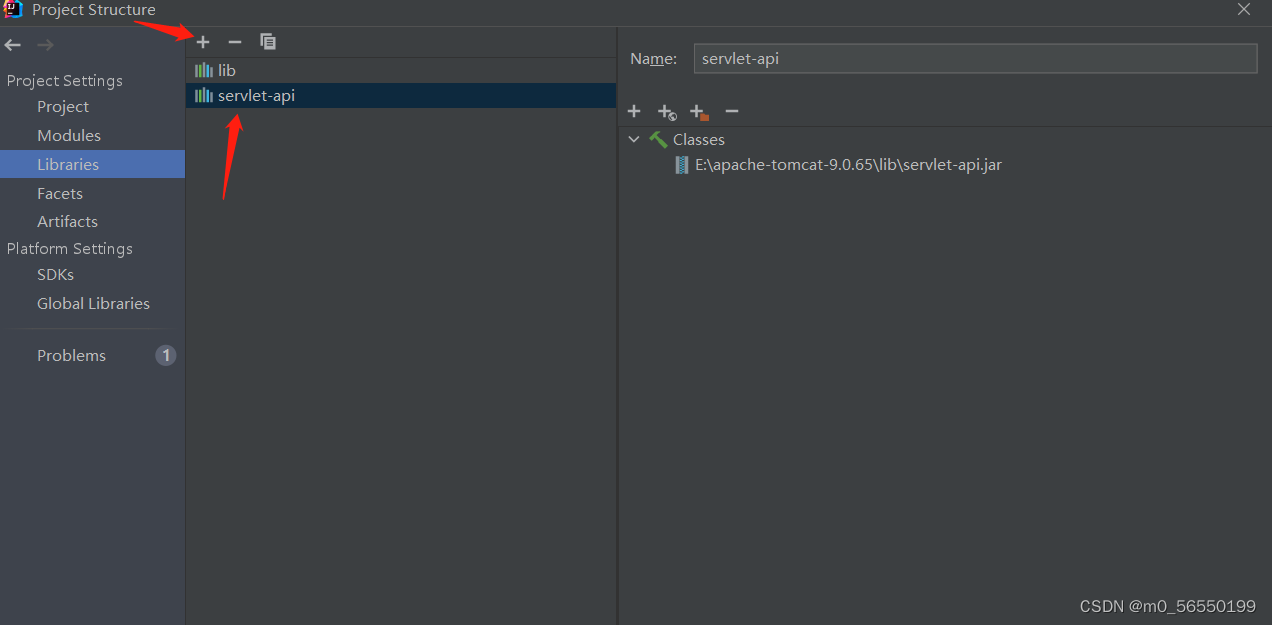The height and width of the screenshot is (625, 1272).
Task: Click the copy library icon
Action: click(x=268, y=42)
